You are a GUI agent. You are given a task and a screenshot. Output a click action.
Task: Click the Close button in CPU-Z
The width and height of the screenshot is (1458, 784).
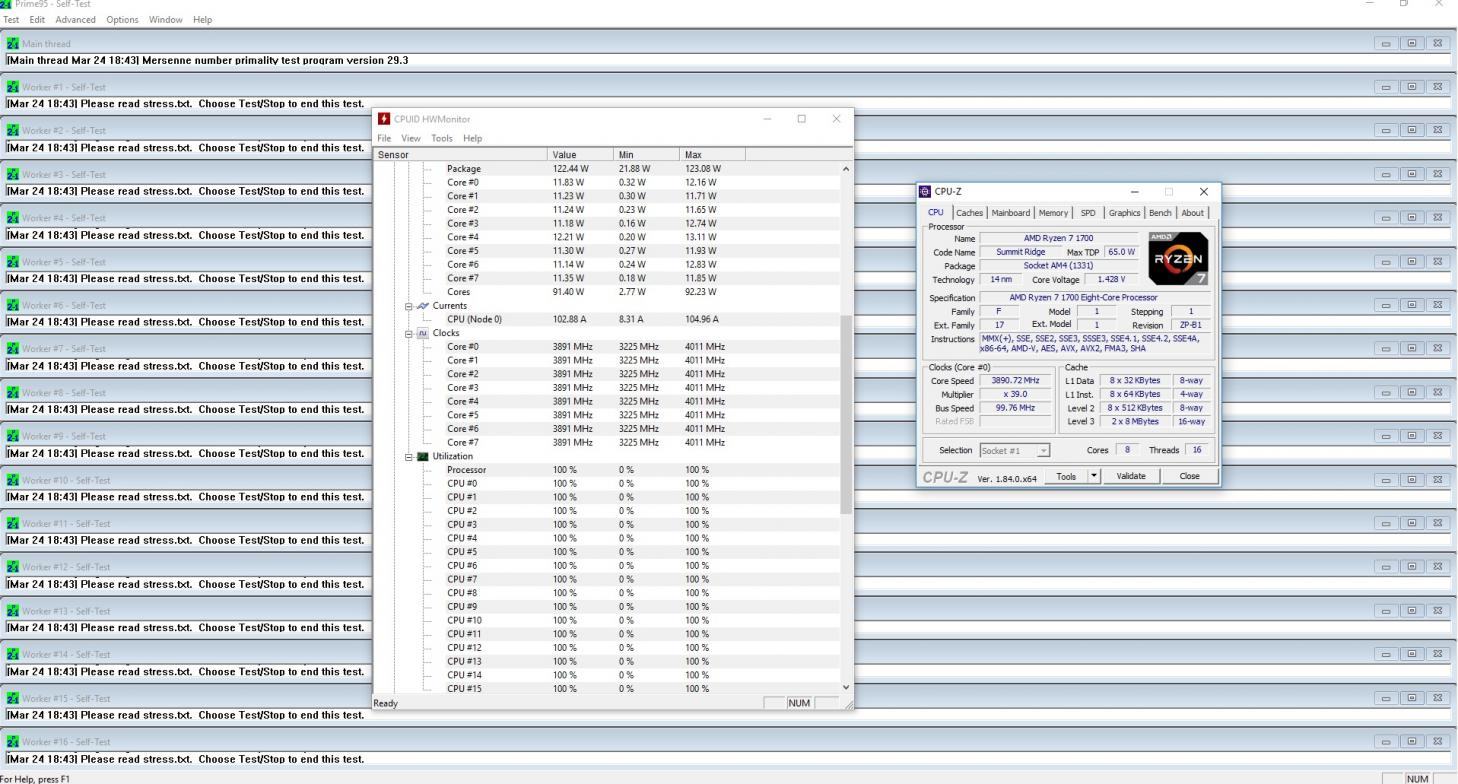pos(1189,476)
